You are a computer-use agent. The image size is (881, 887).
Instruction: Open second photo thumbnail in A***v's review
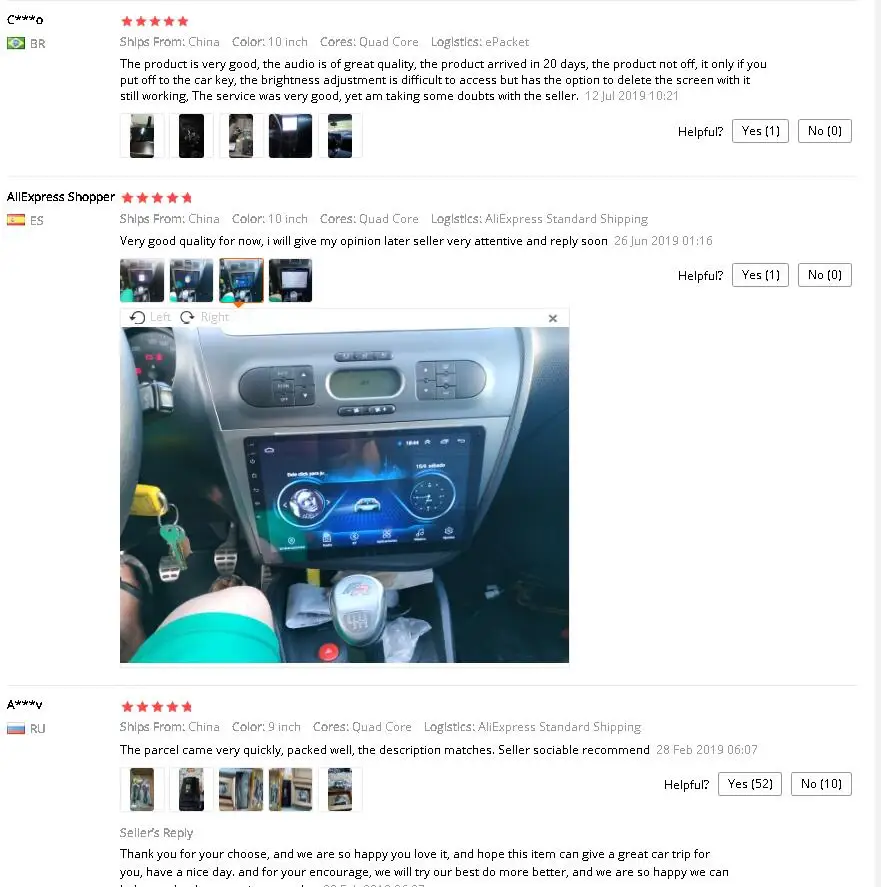coord(191,789)
